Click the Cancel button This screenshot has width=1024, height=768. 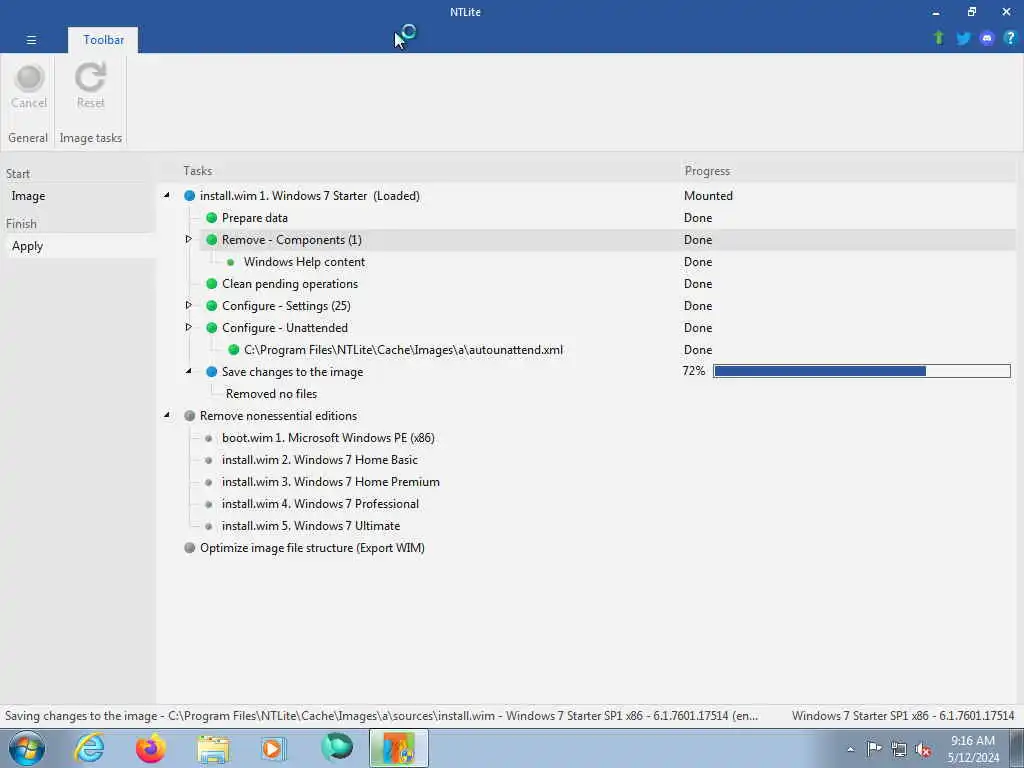point(29,87)
